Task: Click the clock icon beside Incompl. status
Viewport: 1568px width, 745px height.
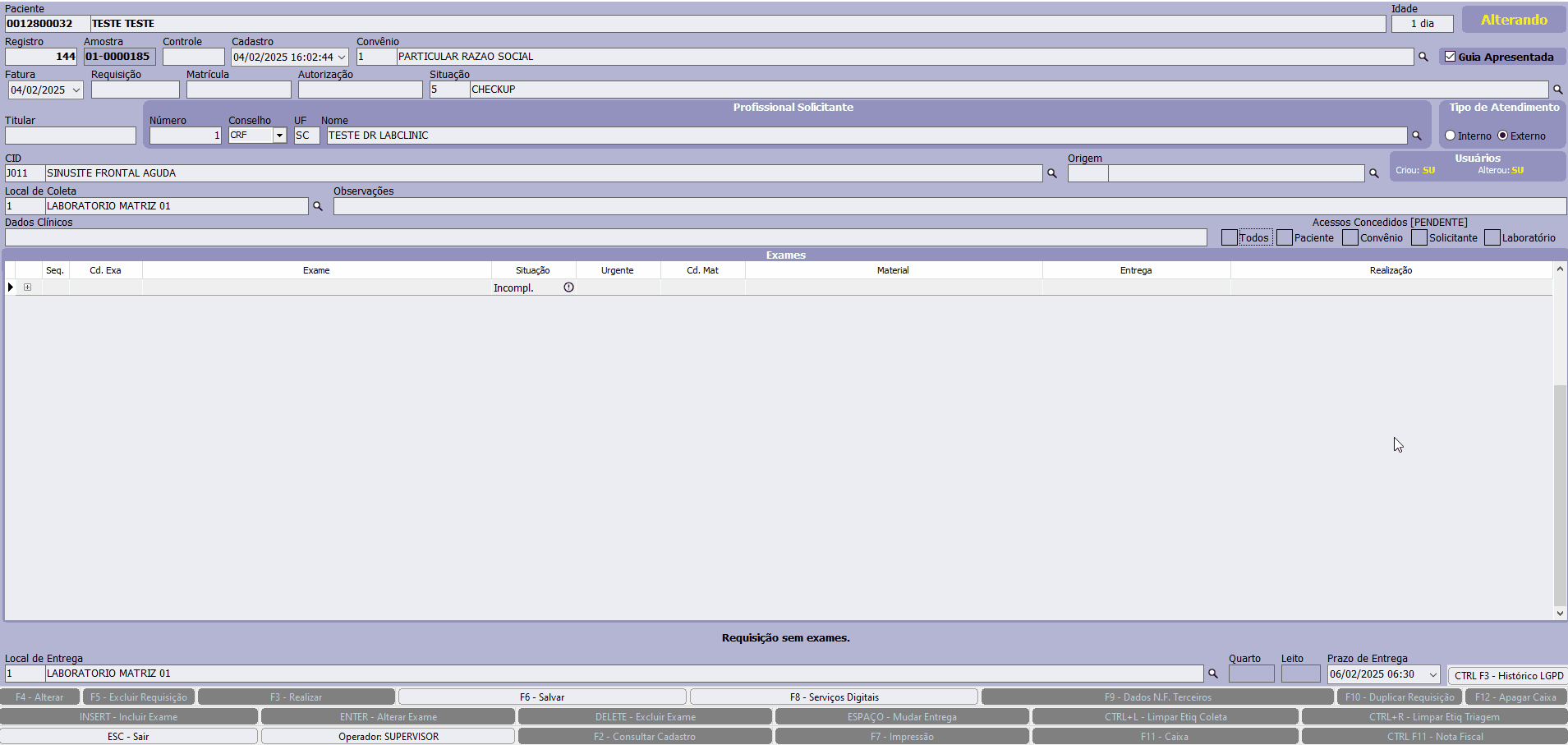Action: point(568,287)
